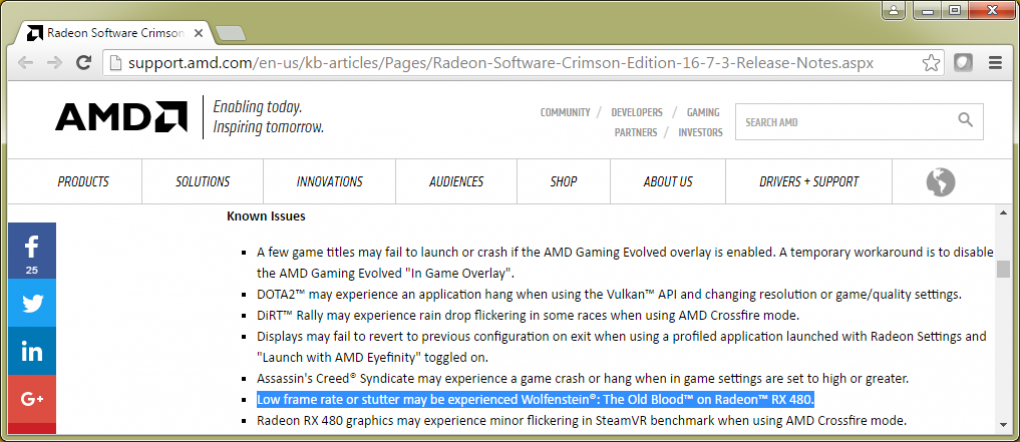1020x442 pixels.
Task: Open the Developers link
Action: coord(637,113)
